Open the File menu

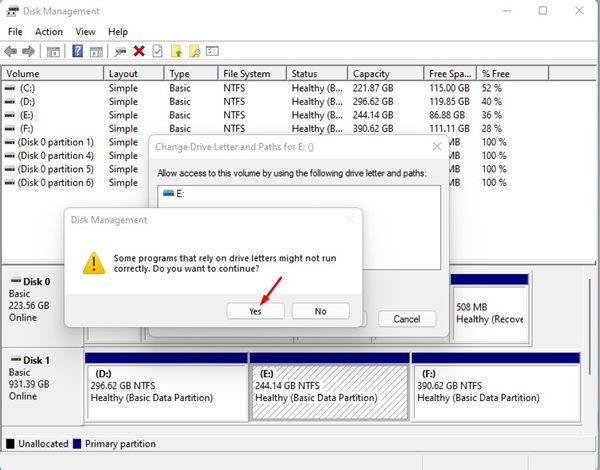point(15,32)
